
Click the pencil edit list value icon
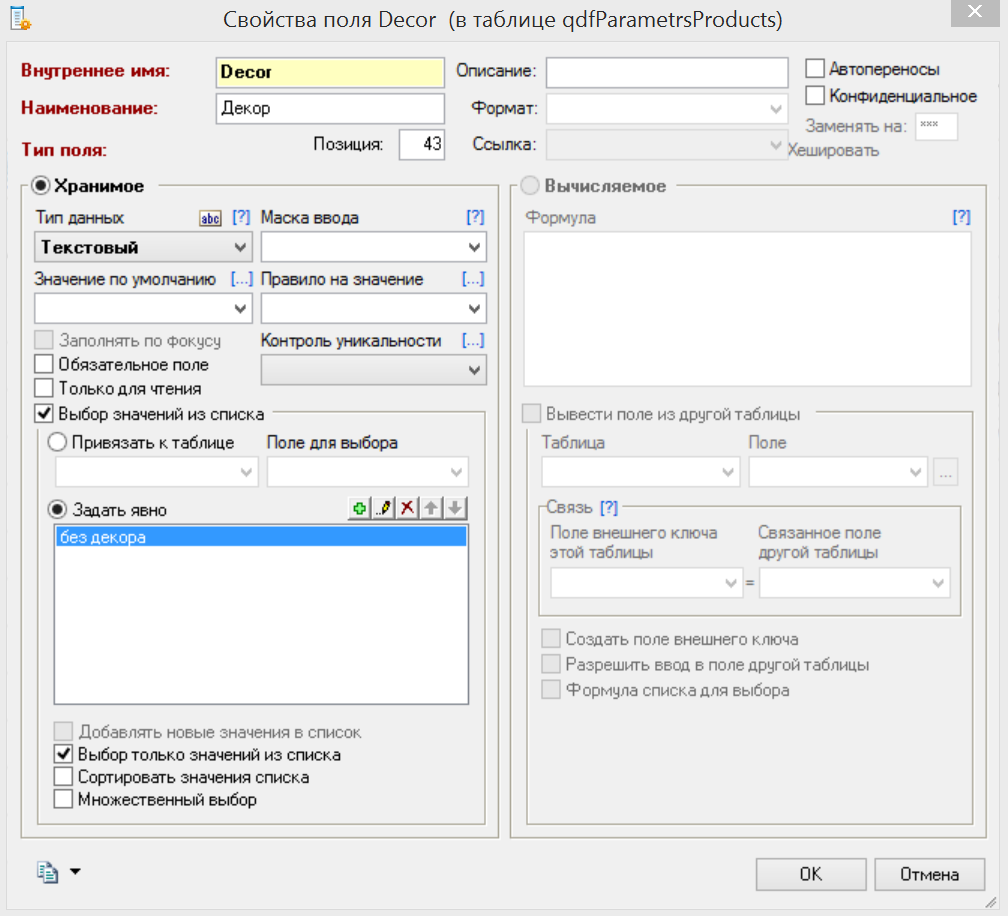383,509
